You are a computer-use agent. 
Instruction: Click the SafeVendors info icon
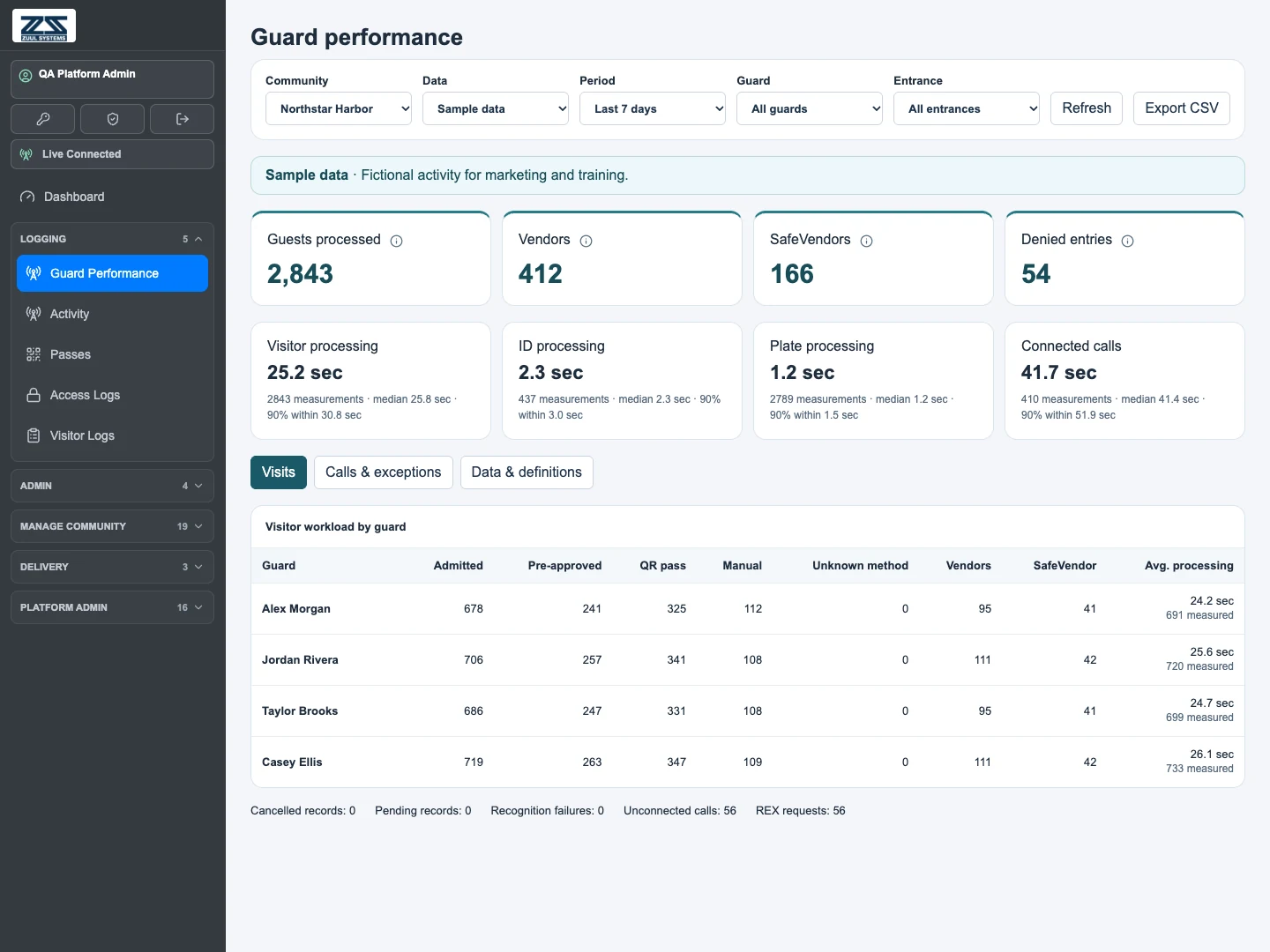tap(867, 241)
